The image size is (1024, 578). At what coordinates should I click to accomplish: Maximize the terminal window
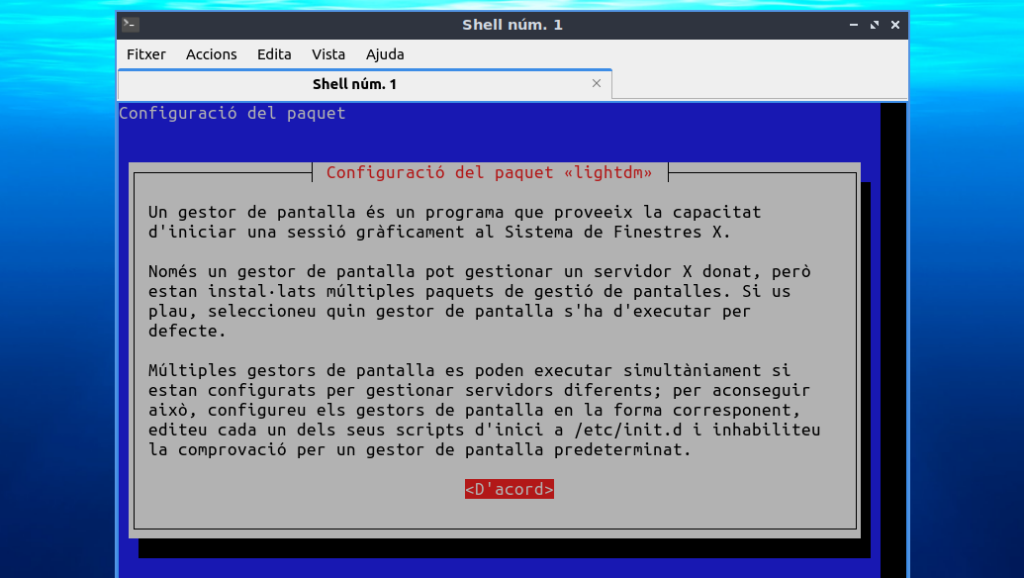[x=875, y=25]
